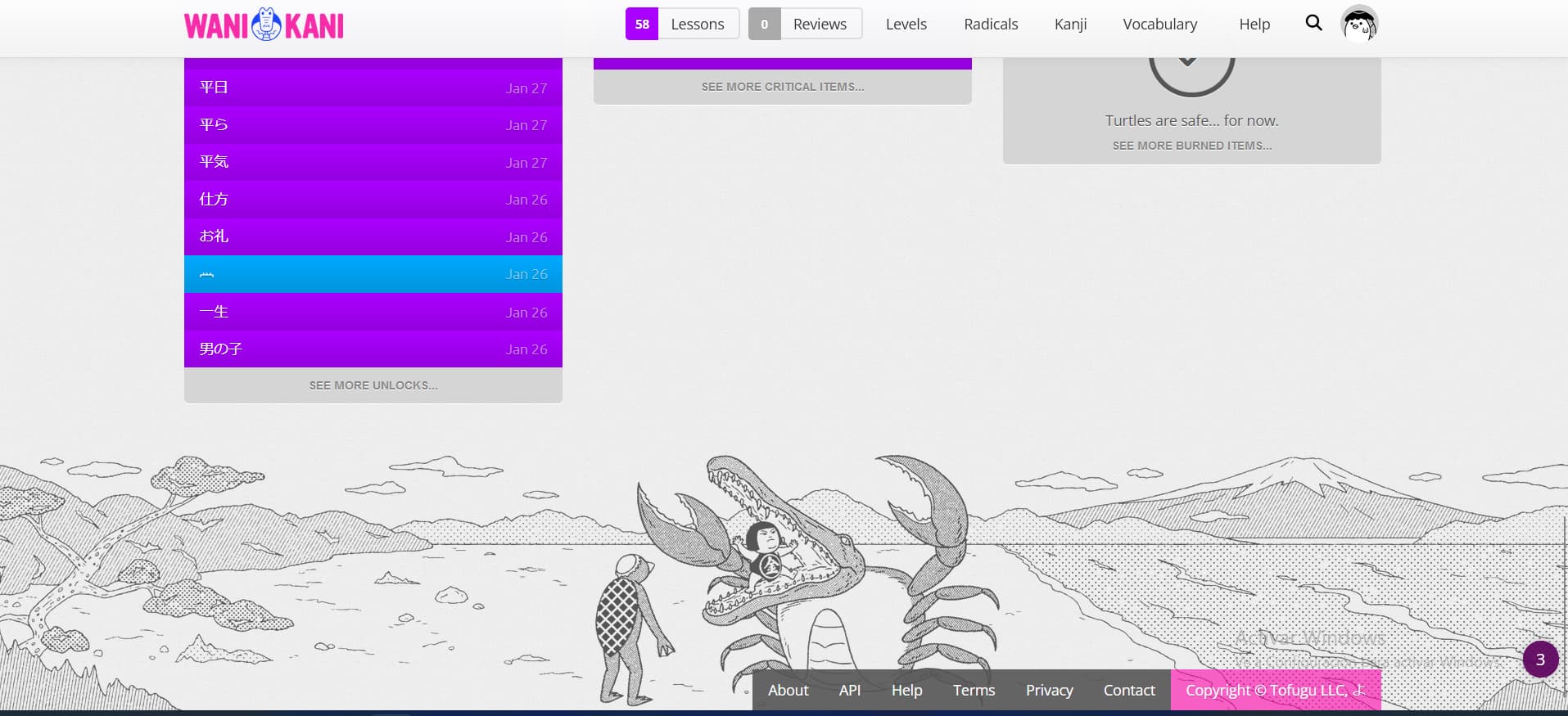This screenshot has width=1568, height=716.
Task: Open the Radicals menu
Action: pos(991,24)
